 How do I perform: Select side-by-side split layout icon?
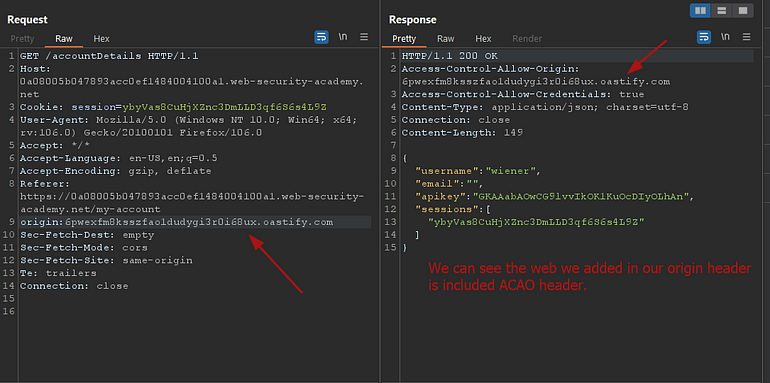tap(701, 10)
